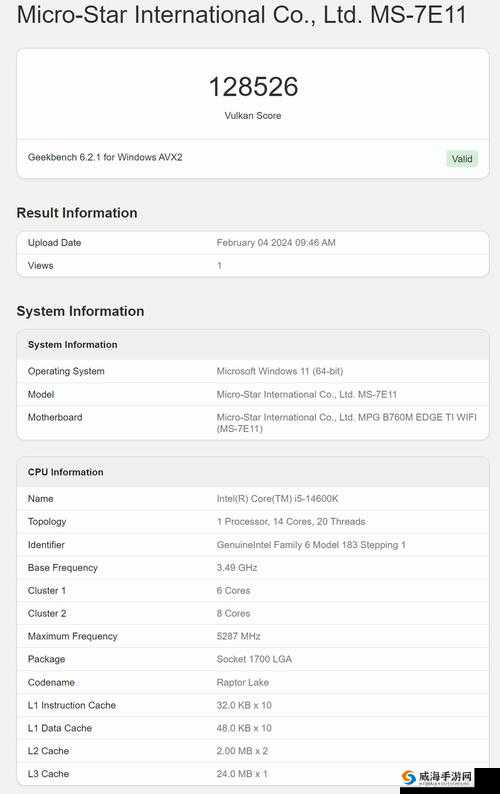This screenshot has width=500, height=794.
Task: Click the watermark logo icon
Action: point(409,777)
